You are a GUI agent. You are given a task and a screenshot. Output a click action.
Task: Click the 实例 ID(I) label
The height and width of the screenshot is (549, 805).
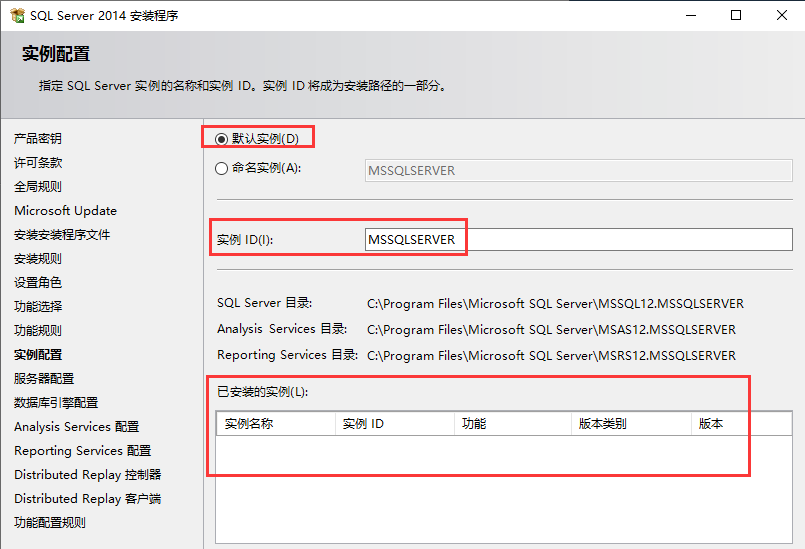click(x=245, y=240)
